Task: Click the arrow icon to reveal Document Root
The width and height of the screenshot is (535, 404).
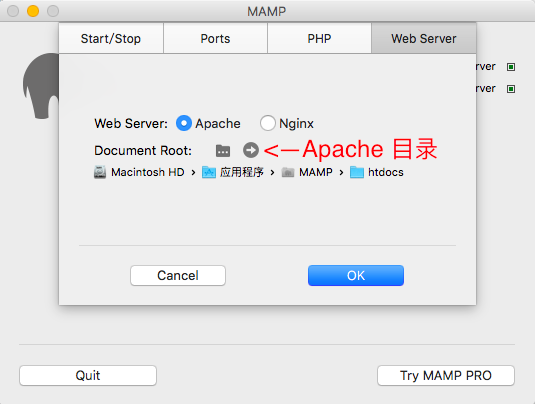Action: 251,150
